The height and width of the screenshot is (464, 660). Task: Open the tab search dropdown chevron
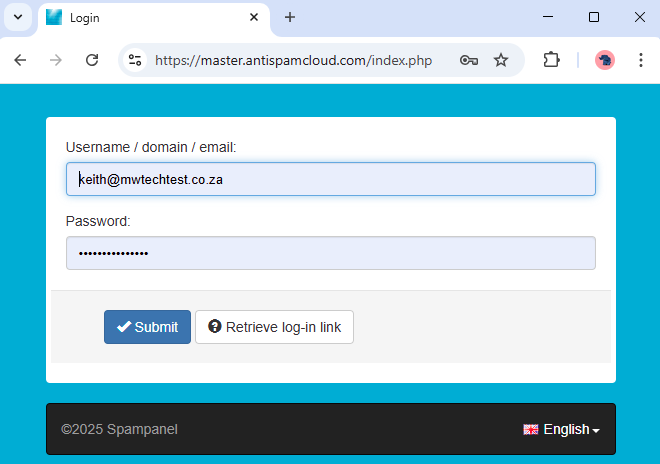(x=17, y=17)
